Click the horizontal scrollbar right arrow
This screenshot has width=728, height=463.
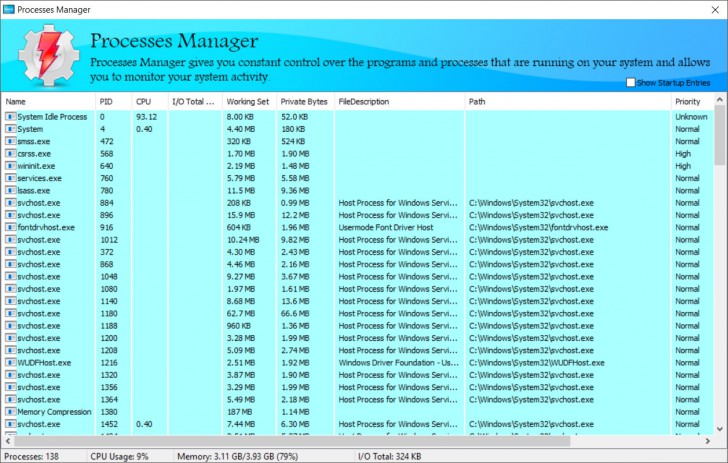coord(708,441)
